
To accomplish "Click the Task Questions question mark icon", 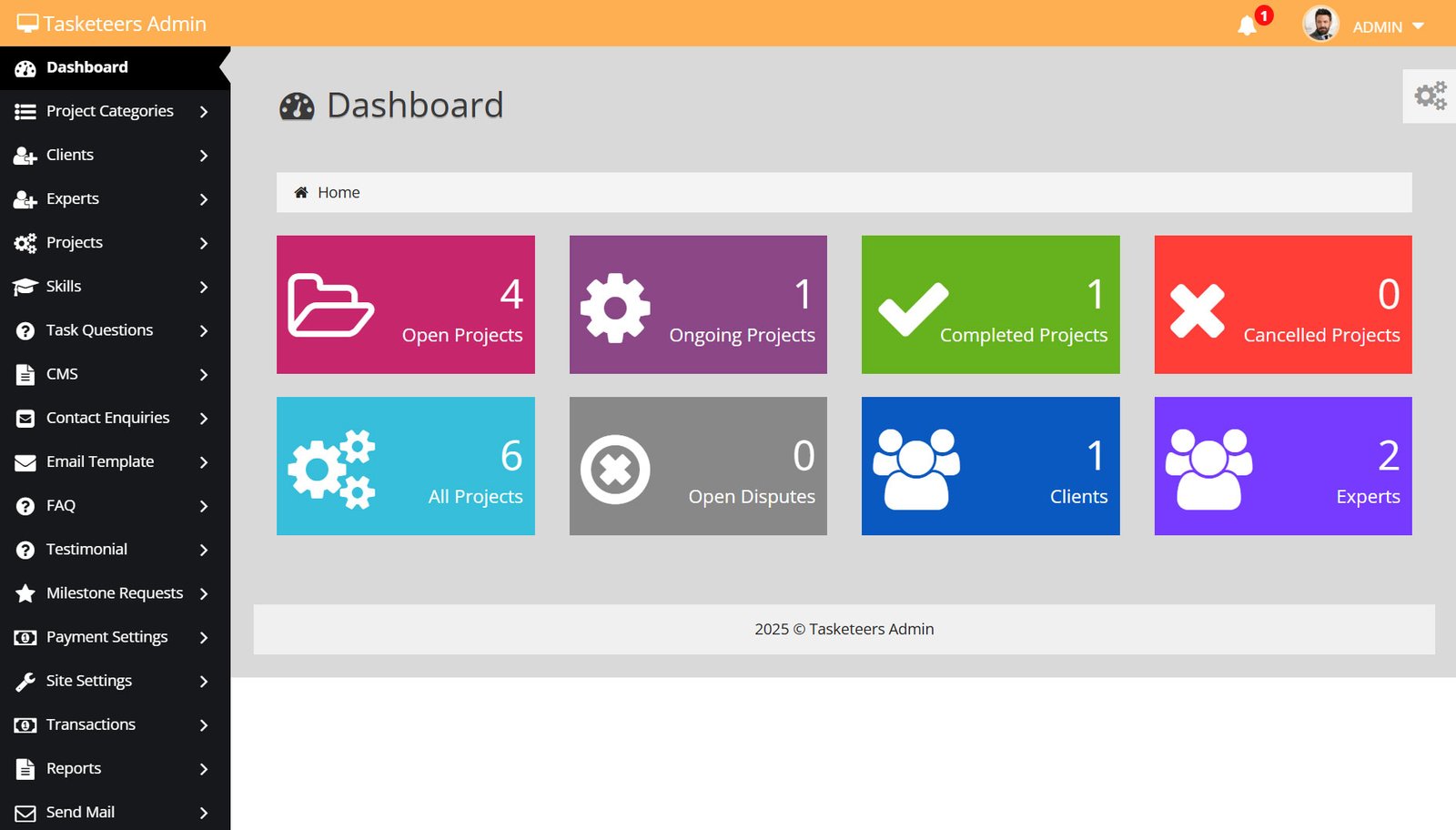I will click(x=25, y=331).
